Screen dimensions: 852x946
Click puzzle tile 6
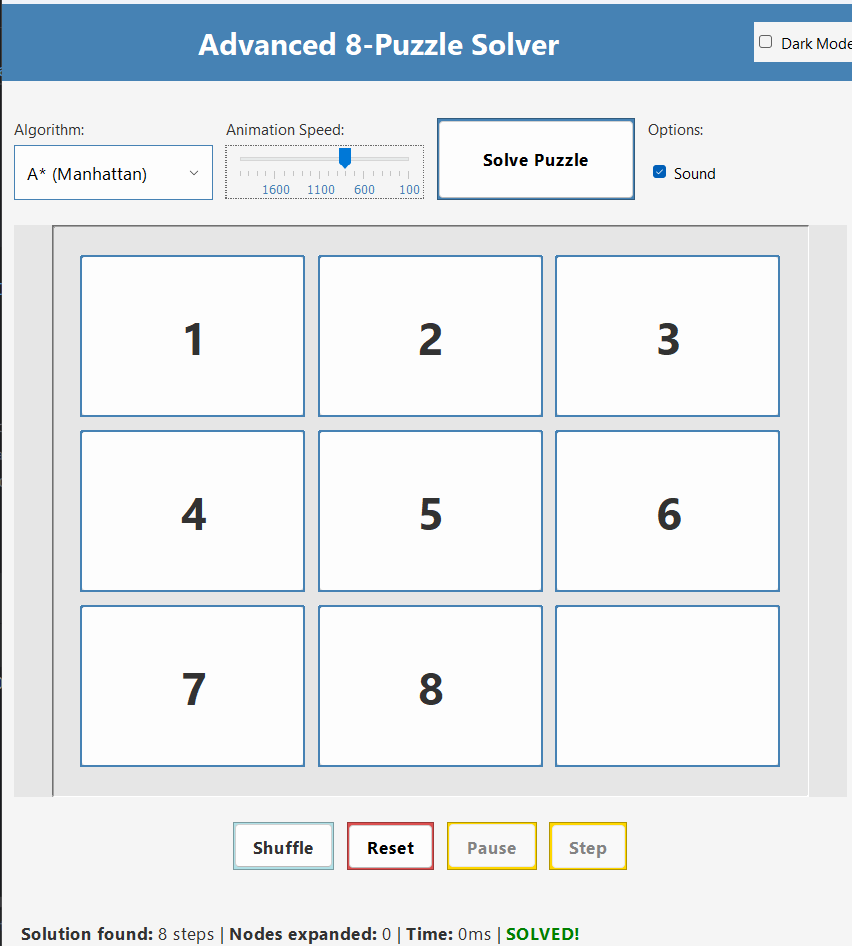pyautogui.click(x=667, y=511)
